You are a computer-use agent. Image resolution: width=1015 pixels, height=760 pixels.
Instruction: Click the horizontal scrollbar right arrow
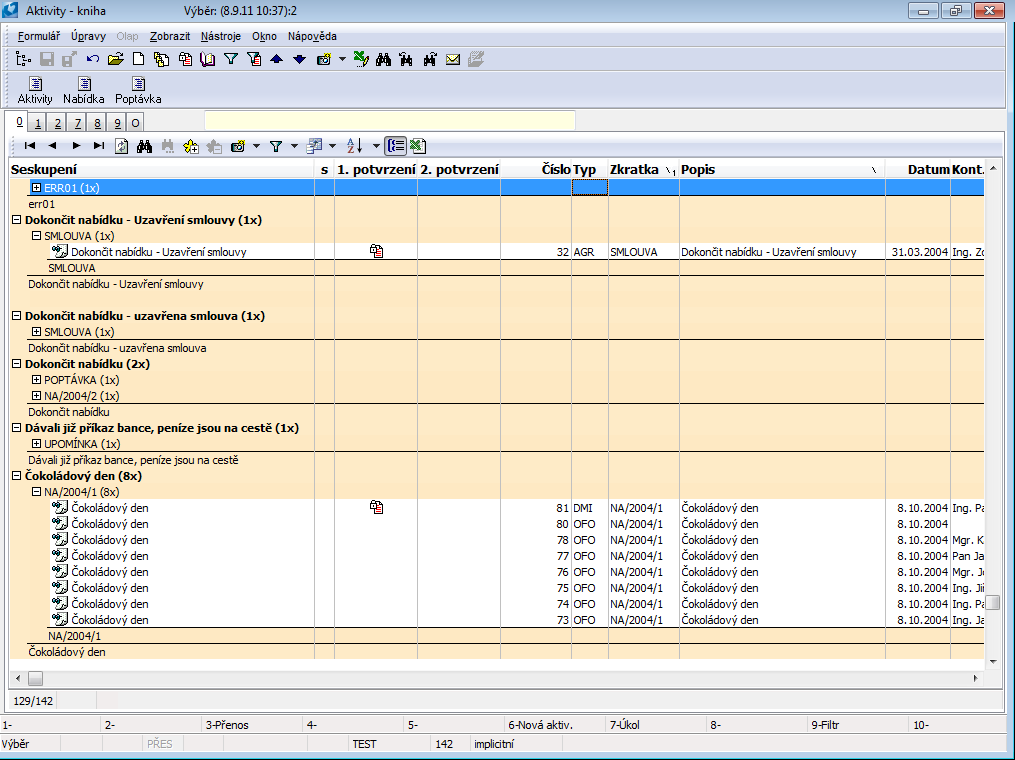point(975,678)
